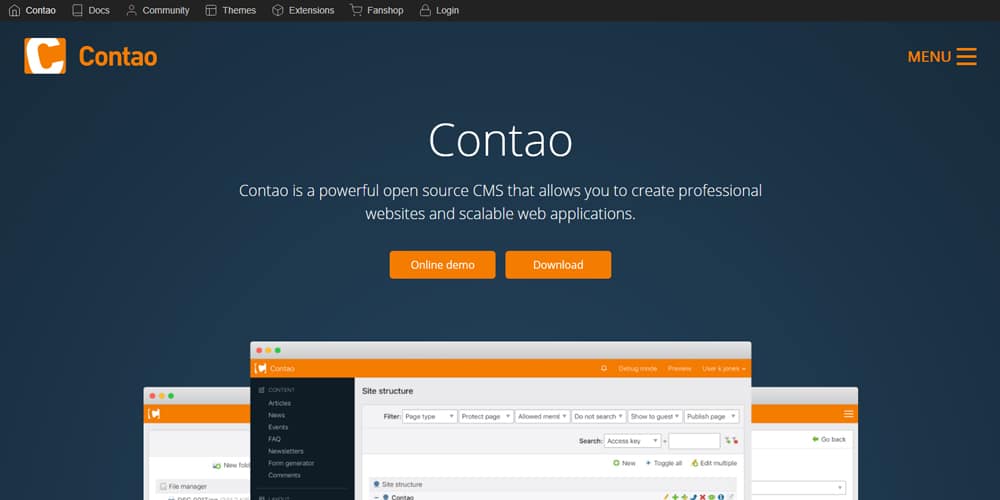1000x500 pixels.
Task: Open FAQ in backend sidebar
Action: tap(274, 439)
